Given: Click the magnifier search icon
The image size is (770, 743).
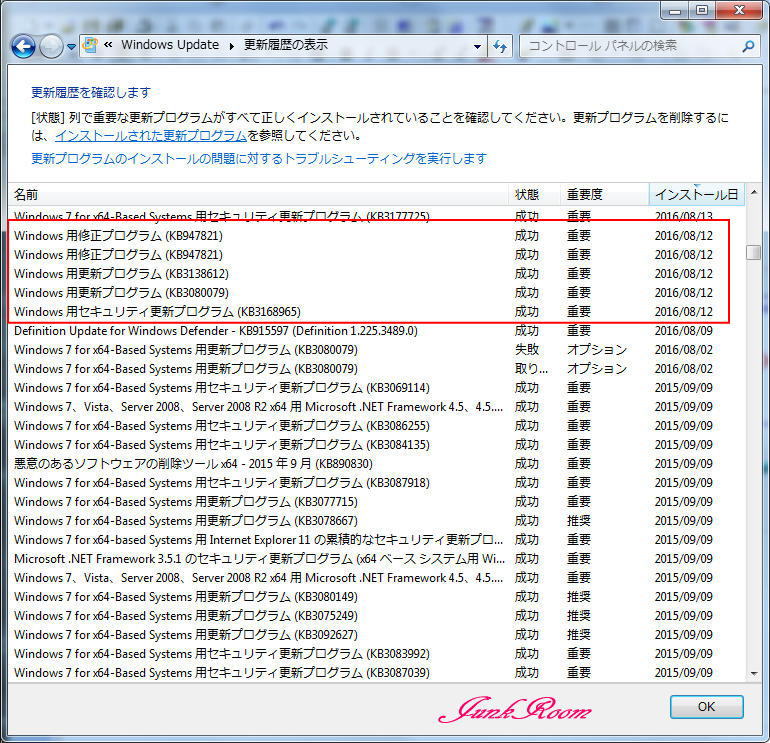Looking at the screenshot, I should [748, 46].
